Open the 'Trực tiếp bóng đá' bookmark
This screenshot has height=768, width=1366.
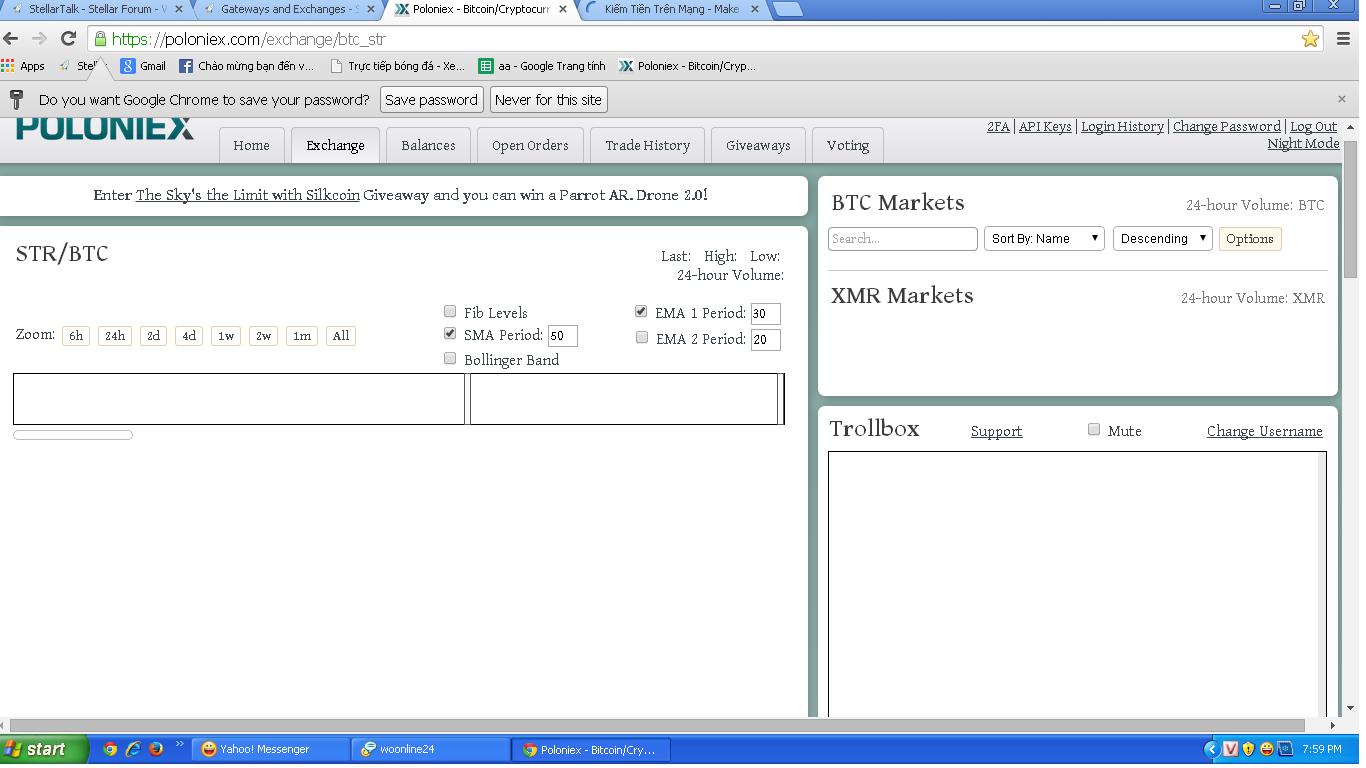click(397, 66)
